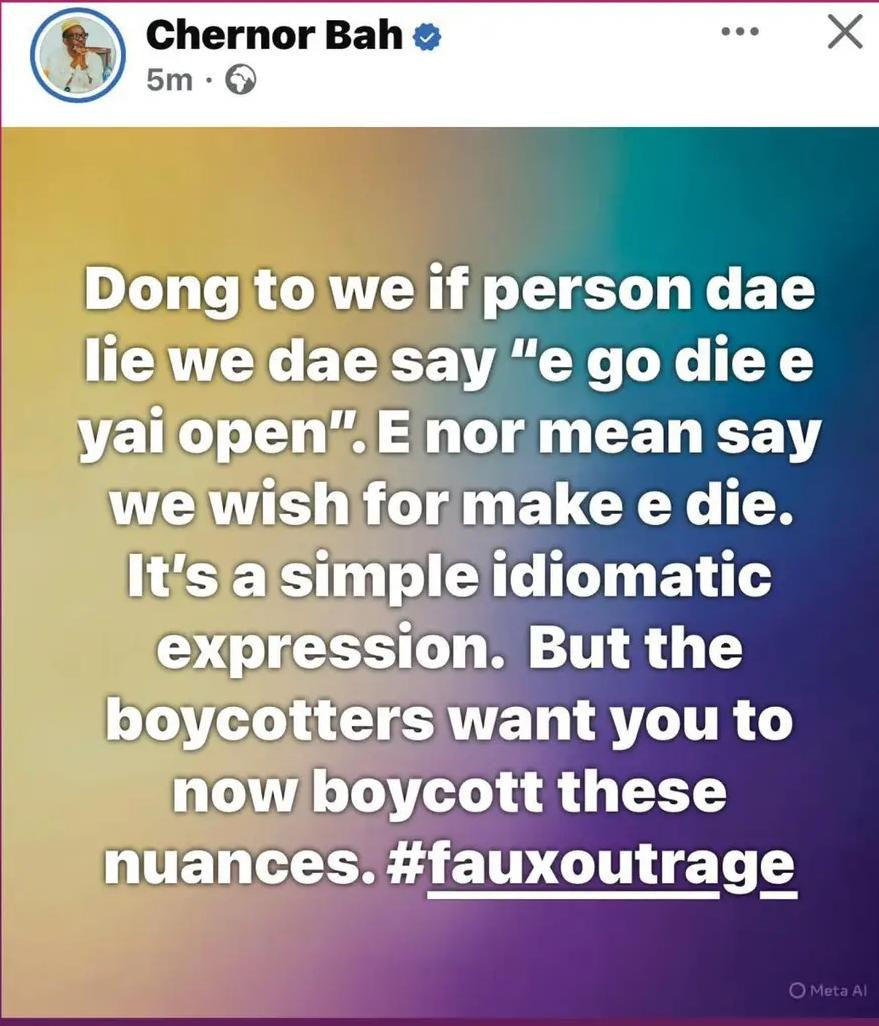Image resolution: width=879 pixels, height=1026 pixels.
Task: Click the word "nuances." in the post
Action: pos(240,865)
